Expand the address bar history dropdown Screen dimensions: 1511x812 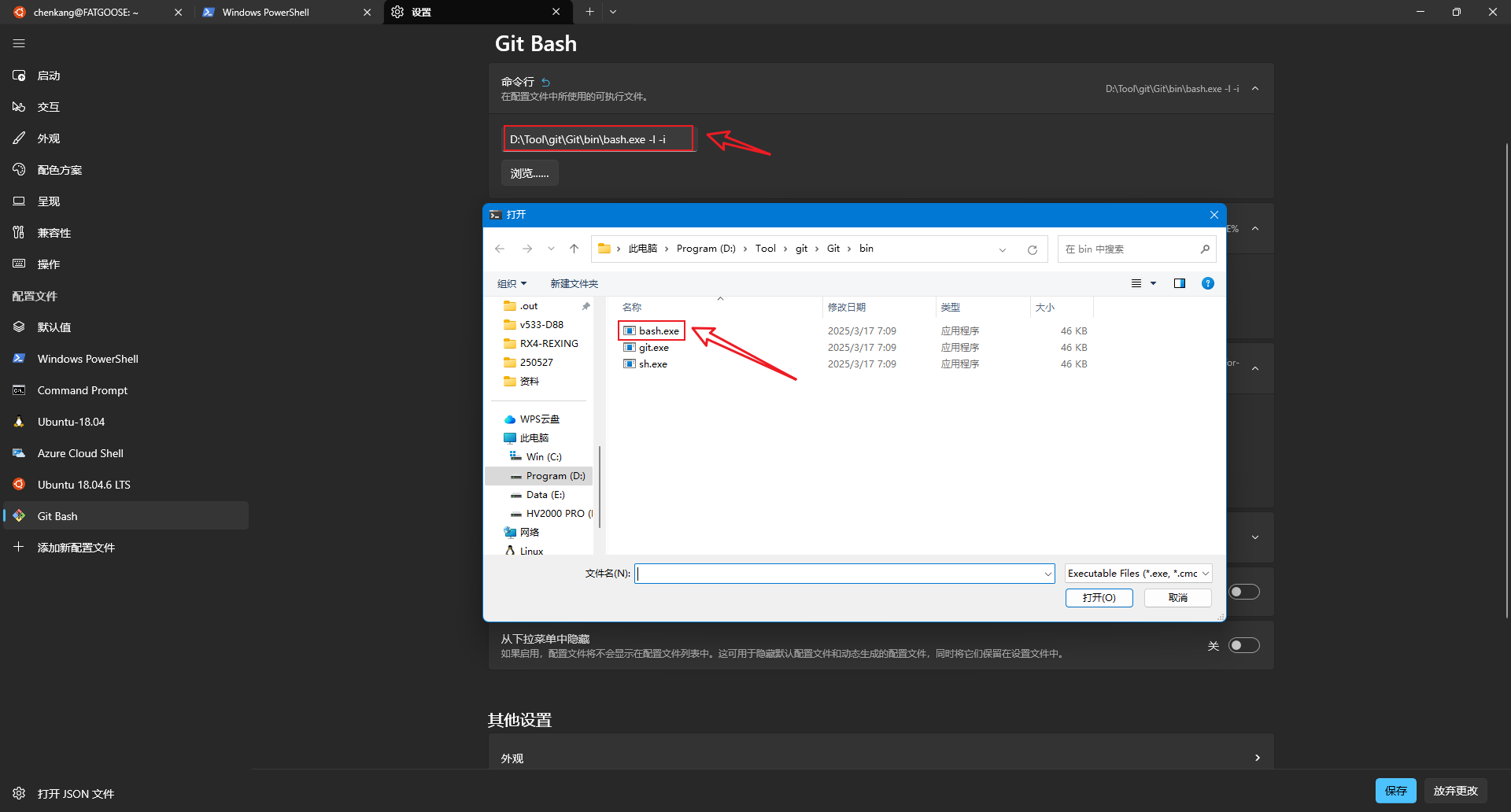pos(1003,249)
